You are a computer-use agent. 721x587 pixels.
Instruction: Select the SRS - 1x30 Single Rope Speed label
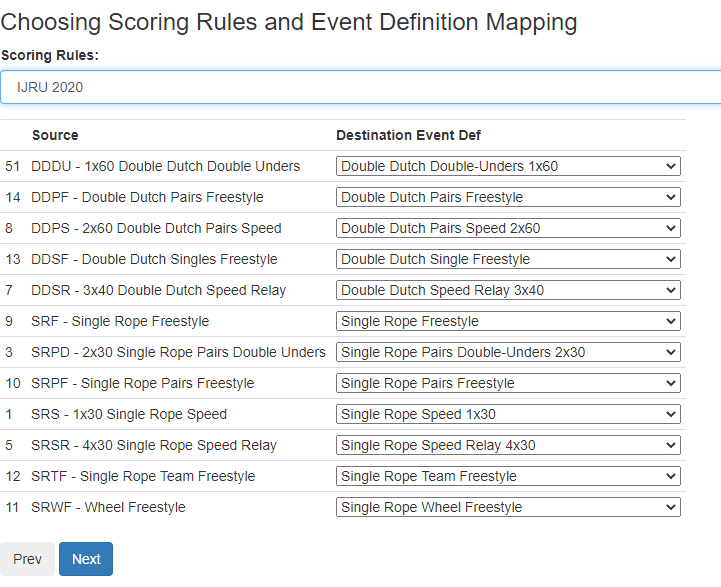129,415
